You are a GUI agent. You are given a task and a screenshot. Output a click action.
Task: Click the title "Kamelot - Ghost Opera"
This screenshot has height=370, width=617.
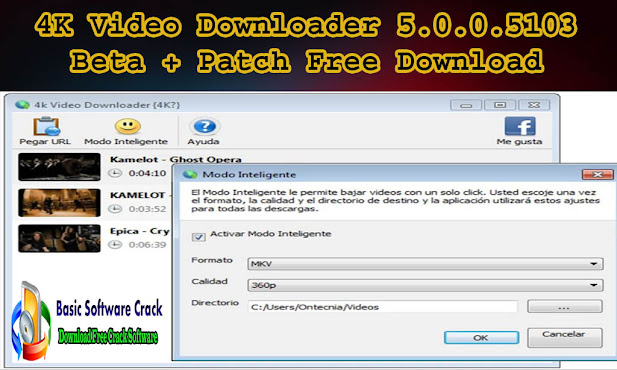[x=175, y=159]
